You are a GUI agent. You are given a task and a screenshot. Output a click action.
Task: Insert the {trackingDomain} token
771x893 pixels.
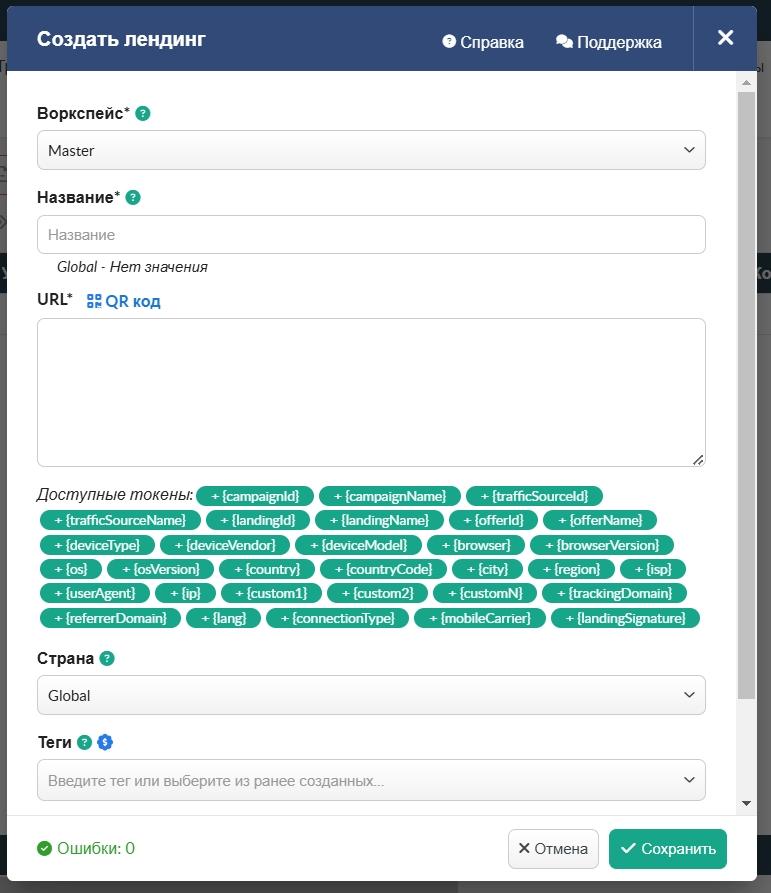[x=614, y=593]
